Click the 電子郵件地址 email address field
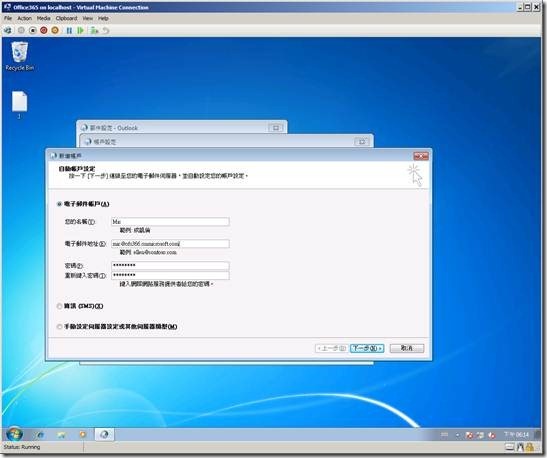 [170, 243]
